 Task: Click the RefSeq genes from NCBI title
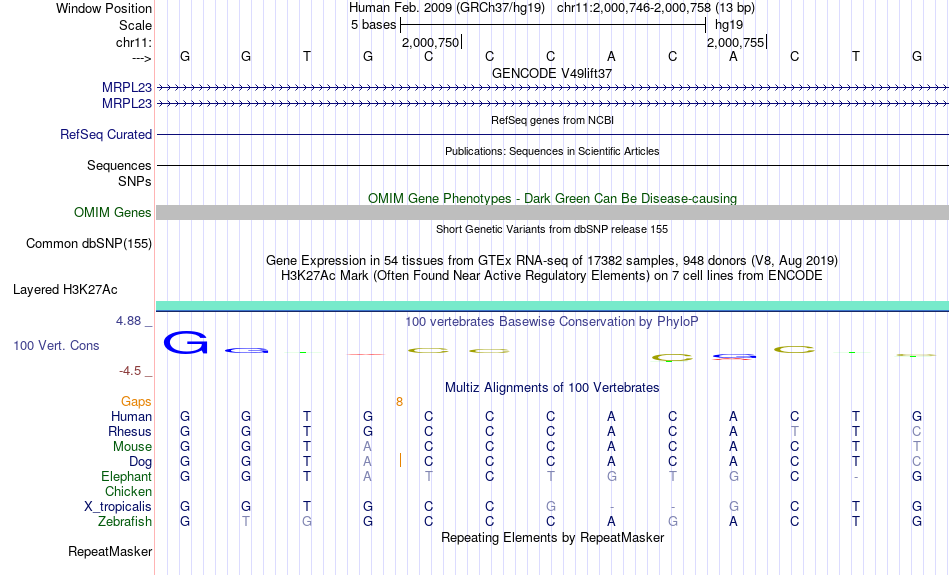click(552, 120)
